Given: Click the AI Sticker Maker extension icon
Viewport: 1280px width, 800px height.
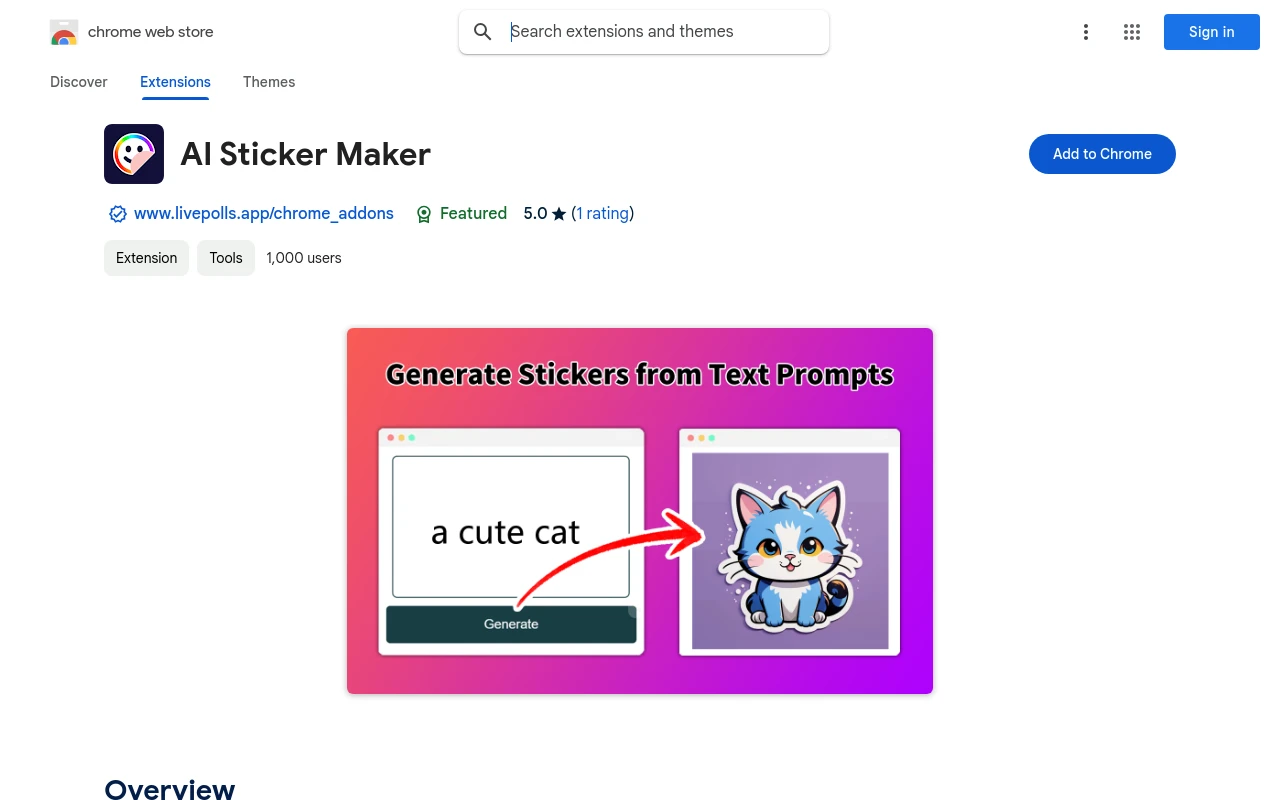Looking at the screenshot, I should tap(134, 154).
